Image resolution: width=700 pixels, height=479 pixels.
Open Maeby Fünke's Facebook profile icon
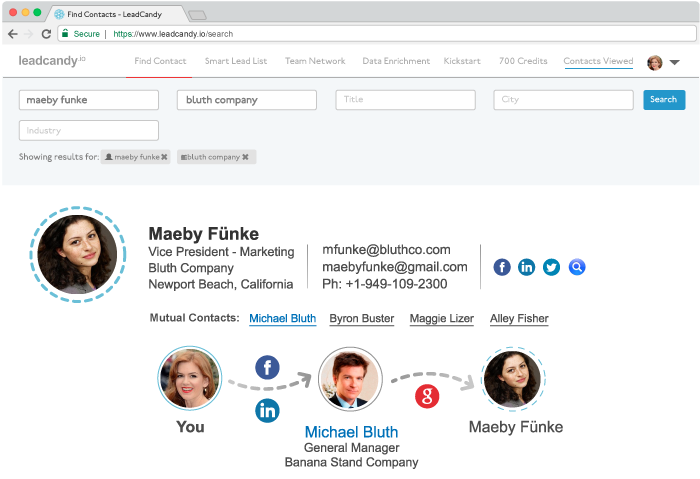pos(502,267)
